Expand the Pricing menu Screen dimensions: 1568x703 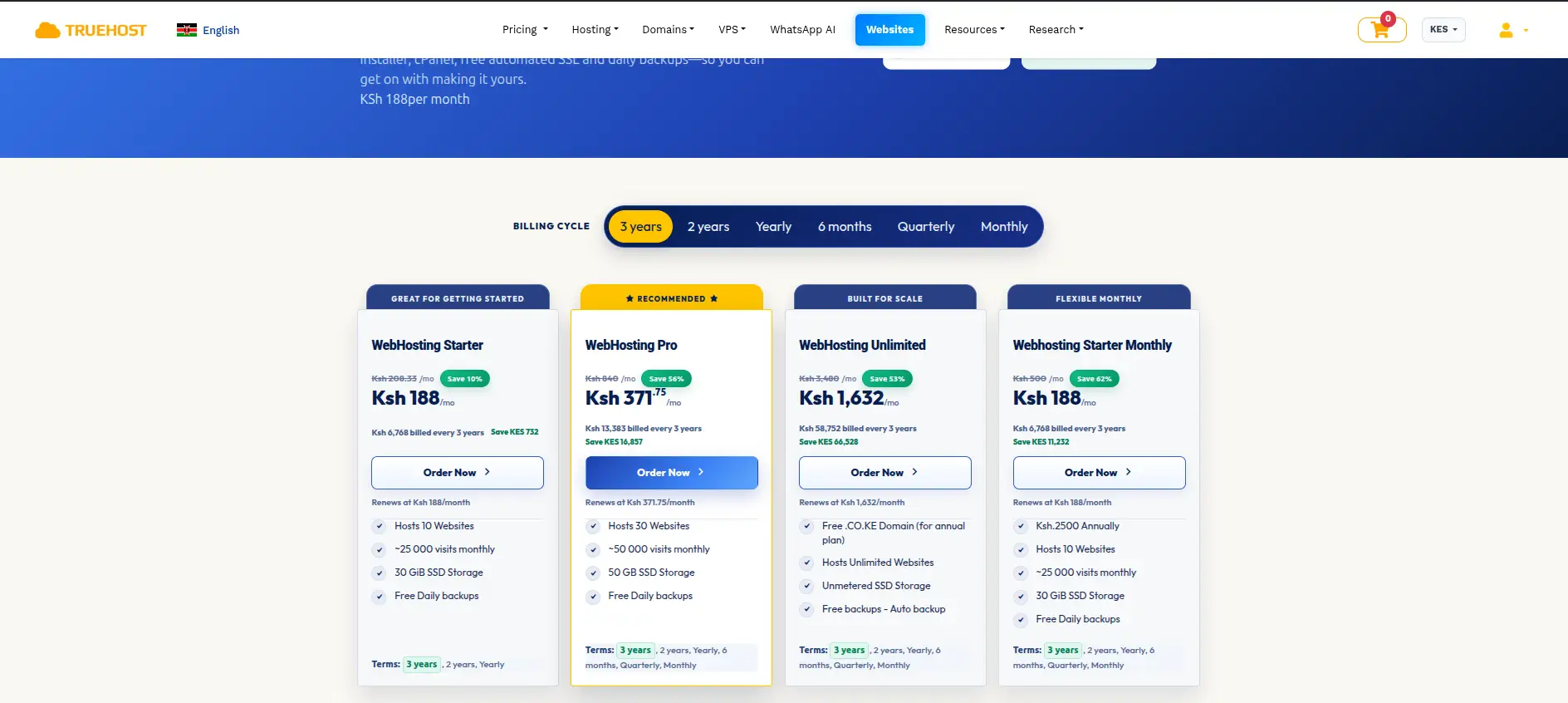525,30
